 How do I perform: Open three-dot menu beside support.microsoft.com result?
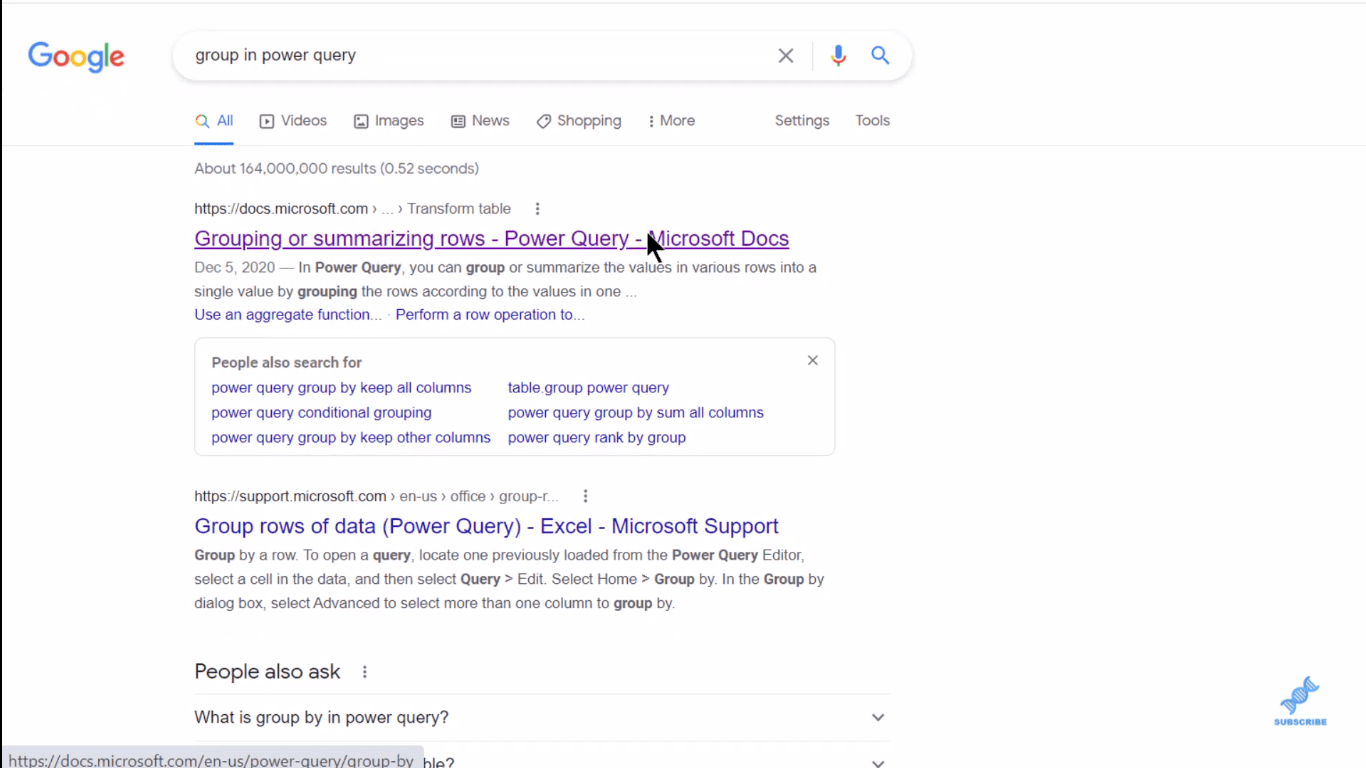585,496
